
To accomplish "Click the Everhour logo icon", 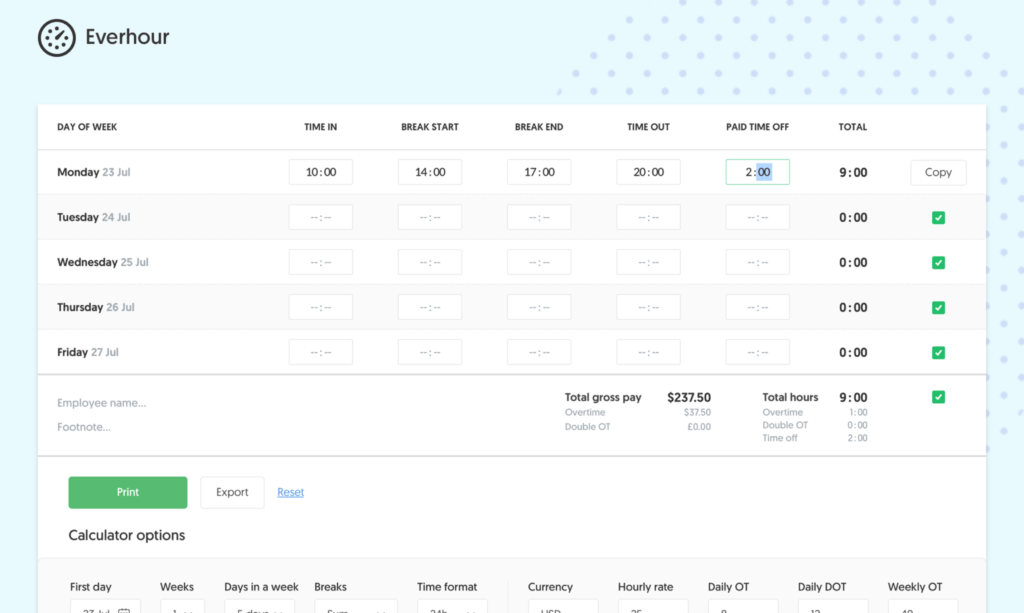I will [x=57, y=37].
